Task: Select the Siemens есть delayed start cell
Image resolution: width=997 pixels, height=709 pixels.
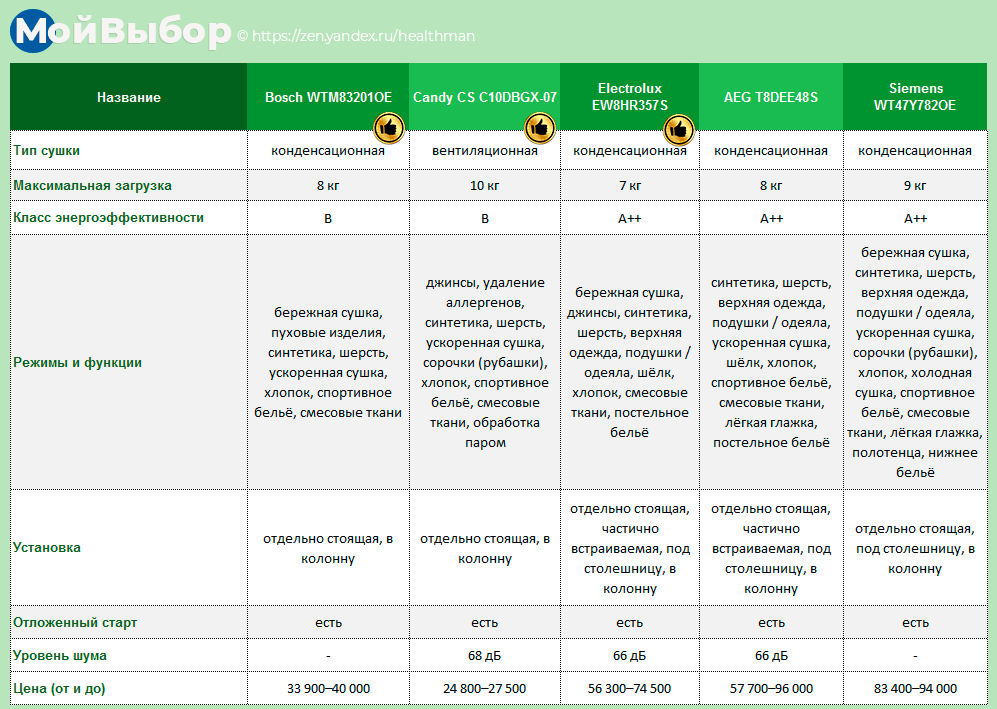Action: [915, 623]
